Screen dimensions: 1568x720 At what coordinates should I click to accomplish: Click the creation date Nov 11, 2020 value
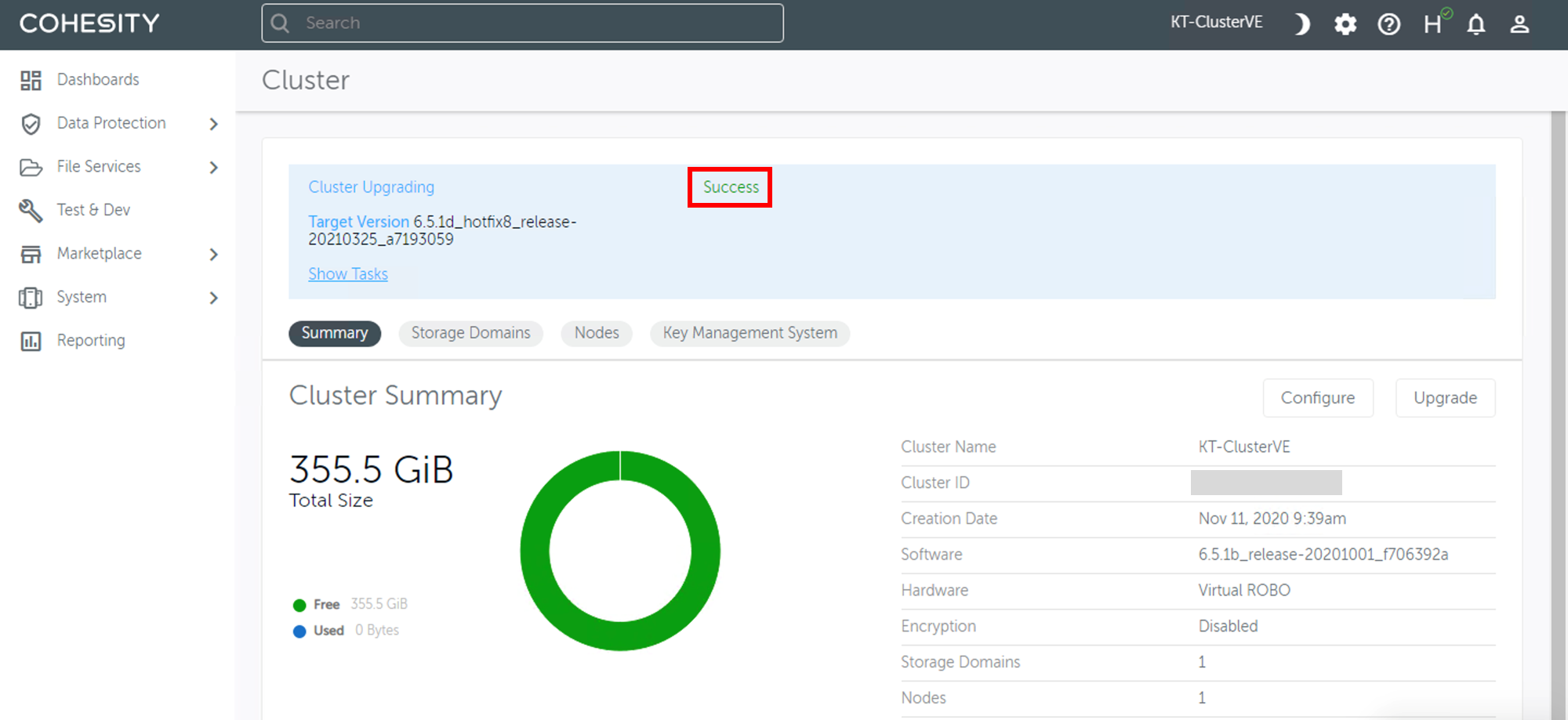click(x=1272, y=519)
